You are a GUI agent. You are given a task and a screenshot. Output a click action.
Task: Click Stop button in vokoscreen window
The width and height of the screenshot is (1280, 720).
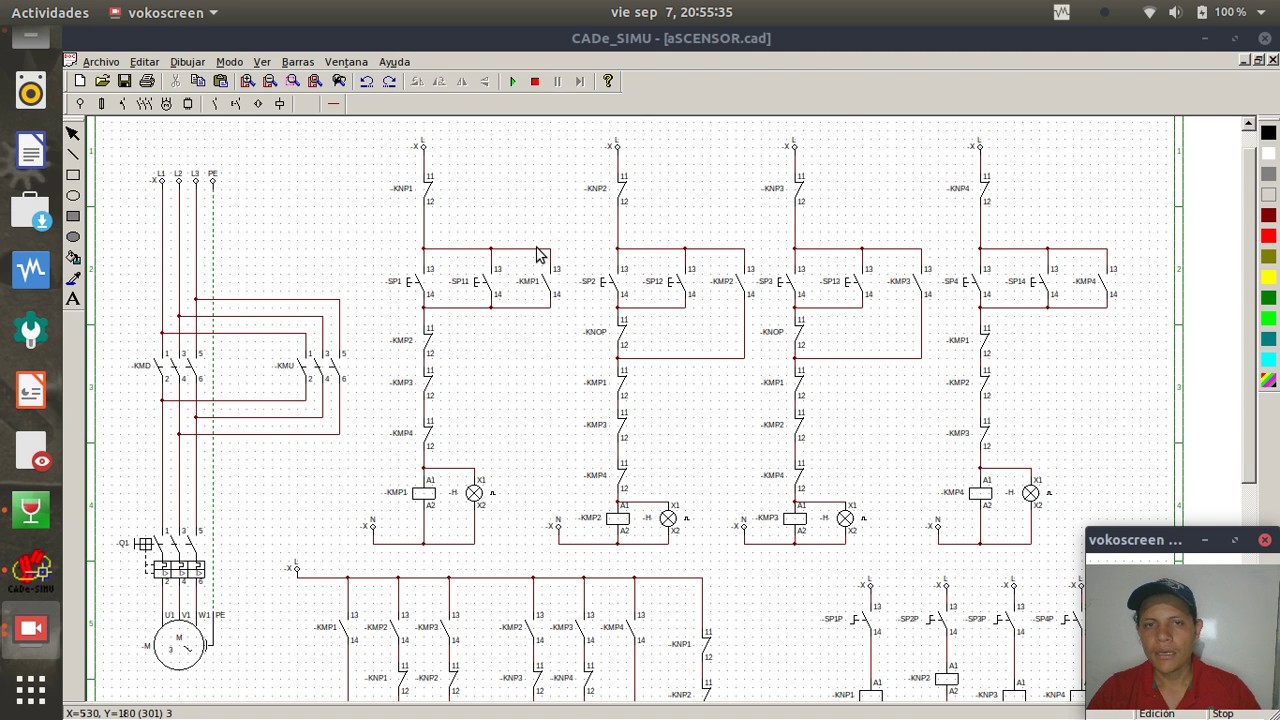(x=1222, y=713)
